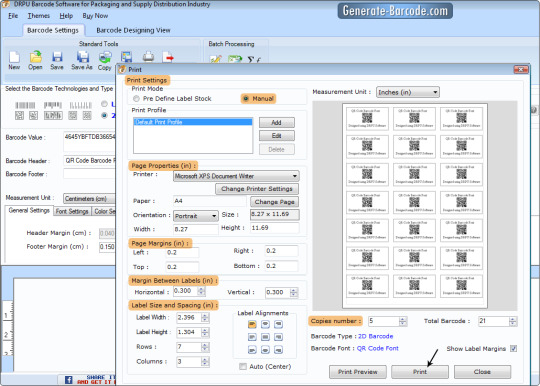Toggle Auto (Center) checkbox
Image resolution: width=540 pixels, height=386 pixels.
tap(243, 366)
